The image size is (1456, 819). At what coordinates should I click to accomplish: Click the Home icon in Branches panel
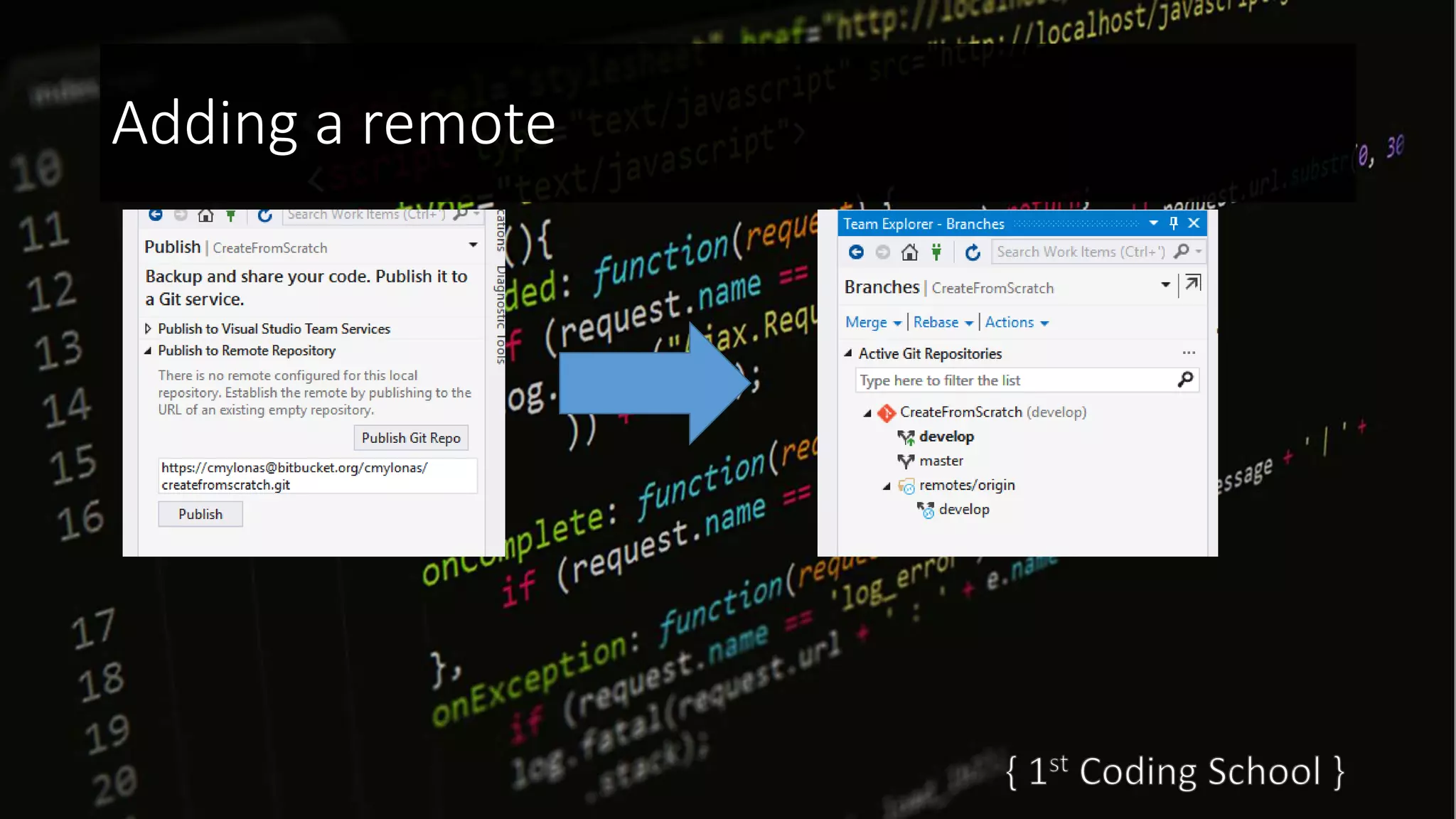point(909,252)
